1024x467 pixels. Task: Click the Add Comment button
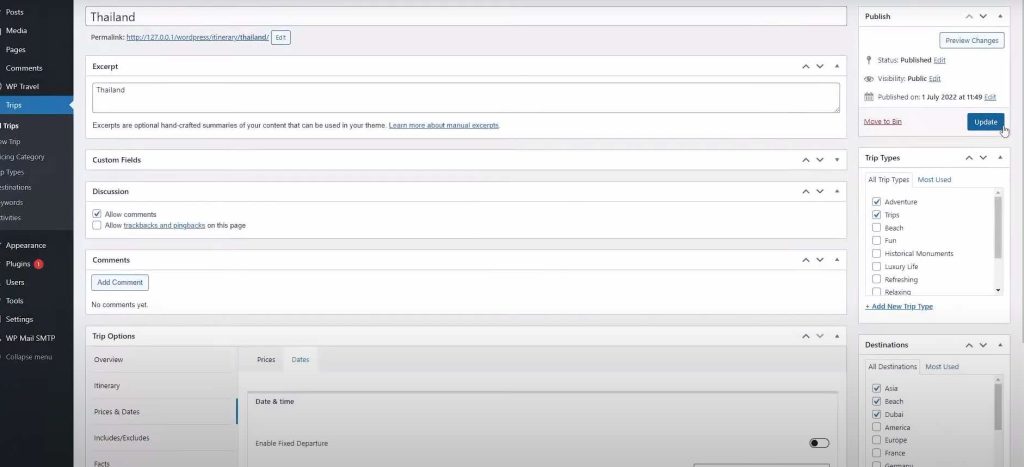(x=120, y=283)
